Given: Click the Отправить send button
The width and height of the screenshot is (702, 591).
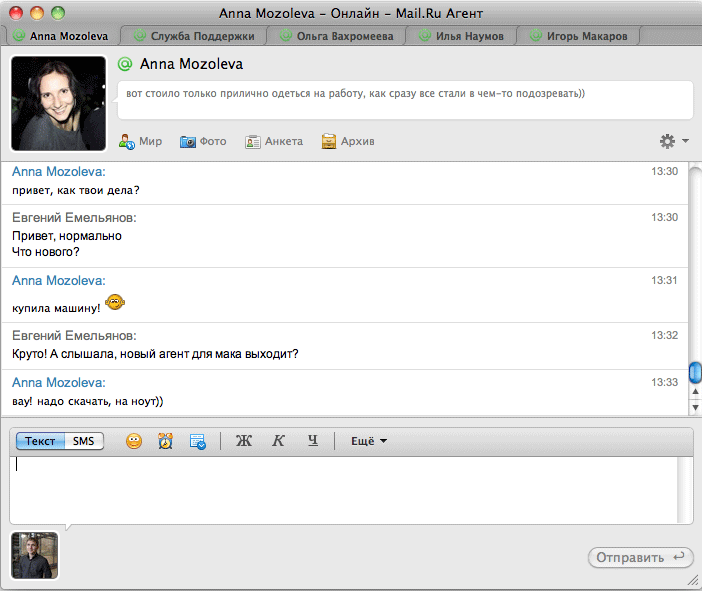Looking at the screenshot, I should click(x=640, y=557).
